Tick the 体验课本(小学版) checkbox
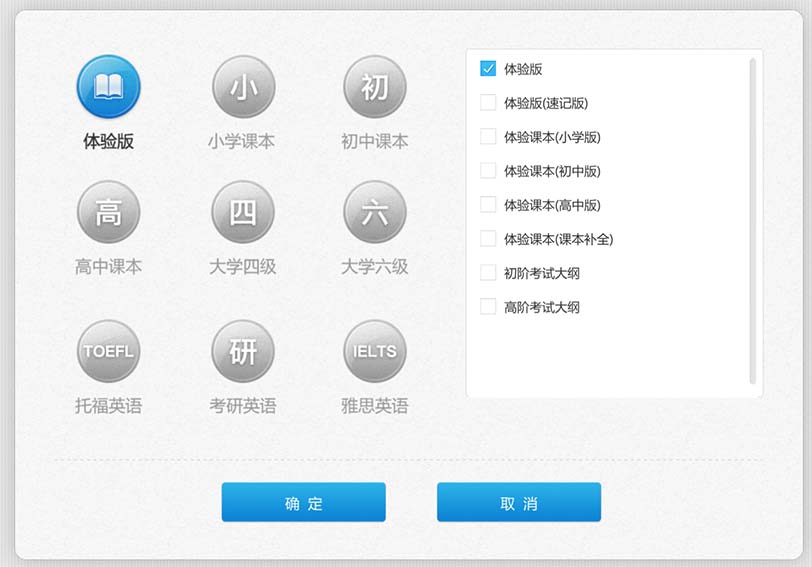Screen dimensions: 812x567 point(488,137)
